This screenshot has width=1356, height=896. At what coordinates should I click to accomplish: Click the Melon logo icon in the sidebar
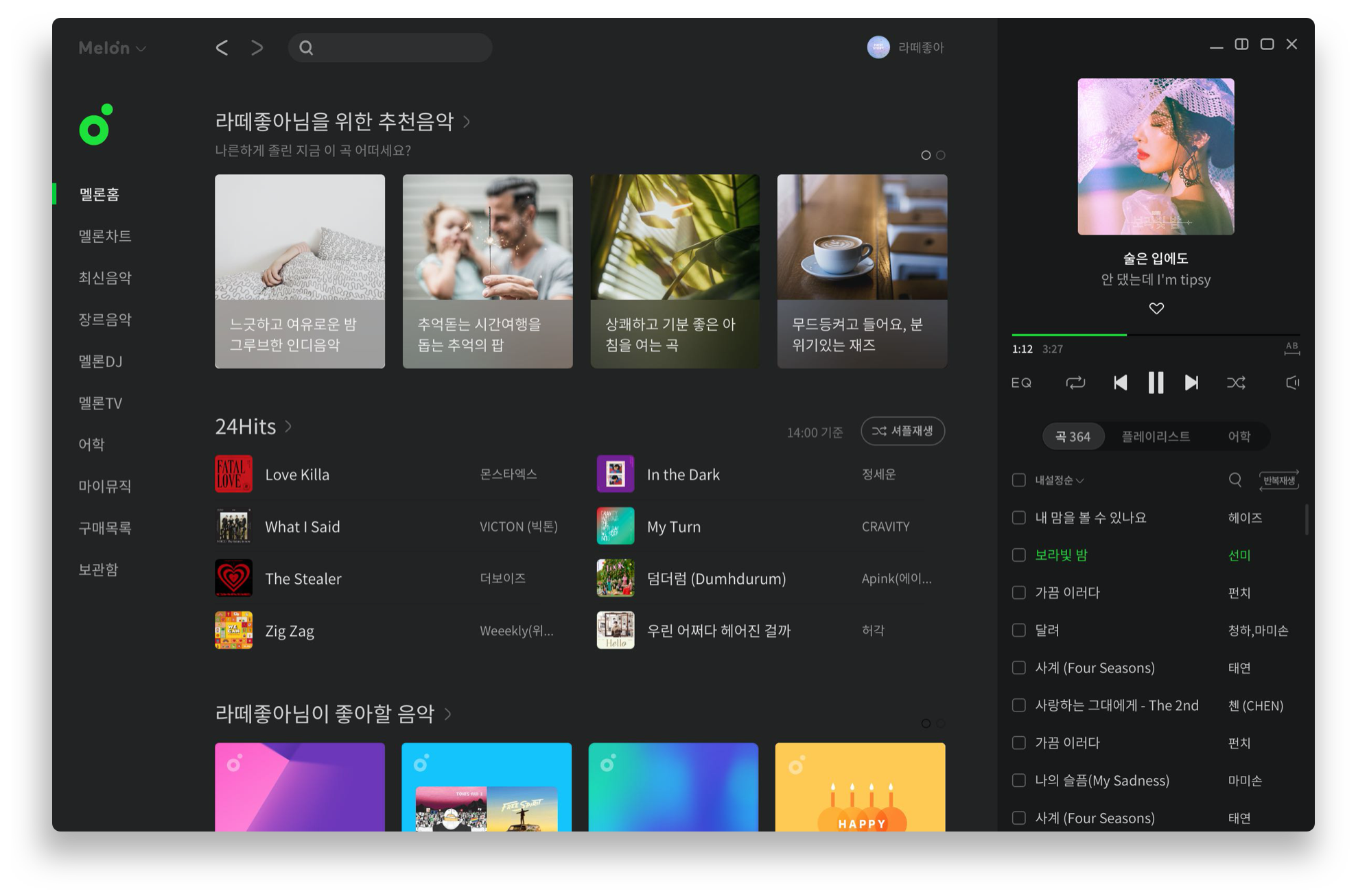pos(94,125)
